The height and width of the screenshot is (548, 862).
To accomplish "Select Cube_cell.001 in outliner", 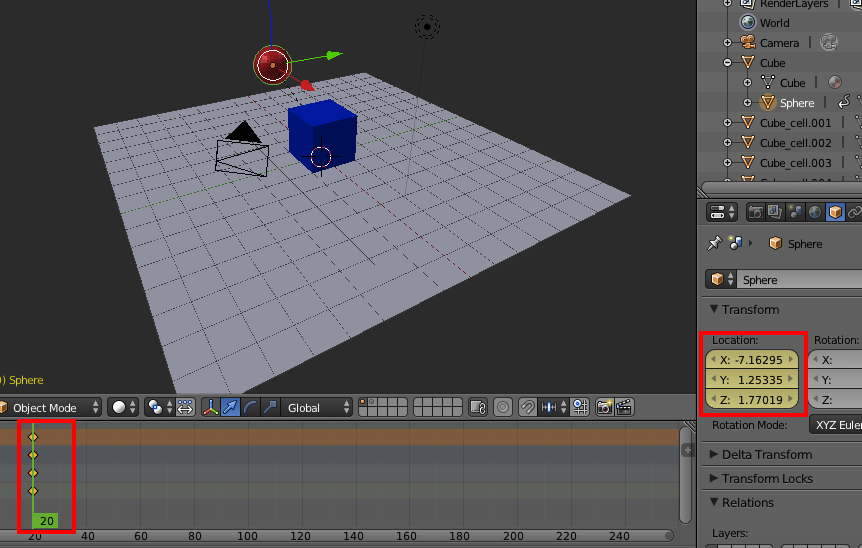I will pyautogui.click(x=795, y=123).
